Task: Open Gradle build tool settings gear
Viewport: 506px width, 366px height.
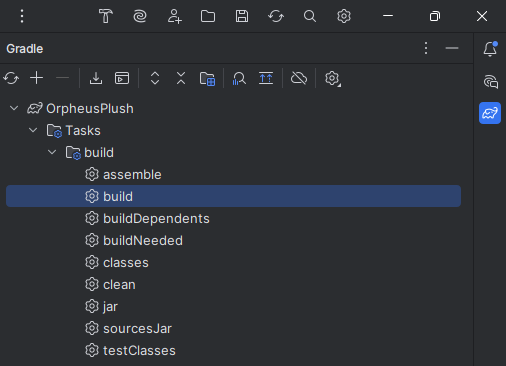Action: (x=333, y=79)
